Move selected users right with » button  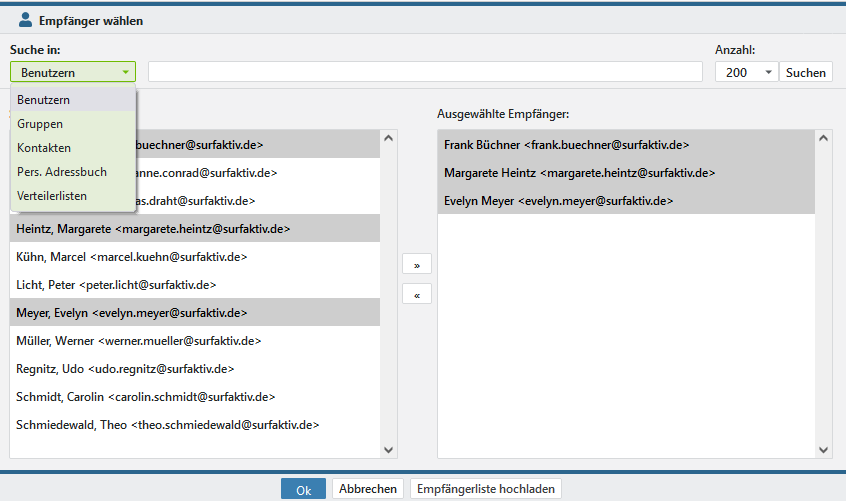(x=416, y=265)
